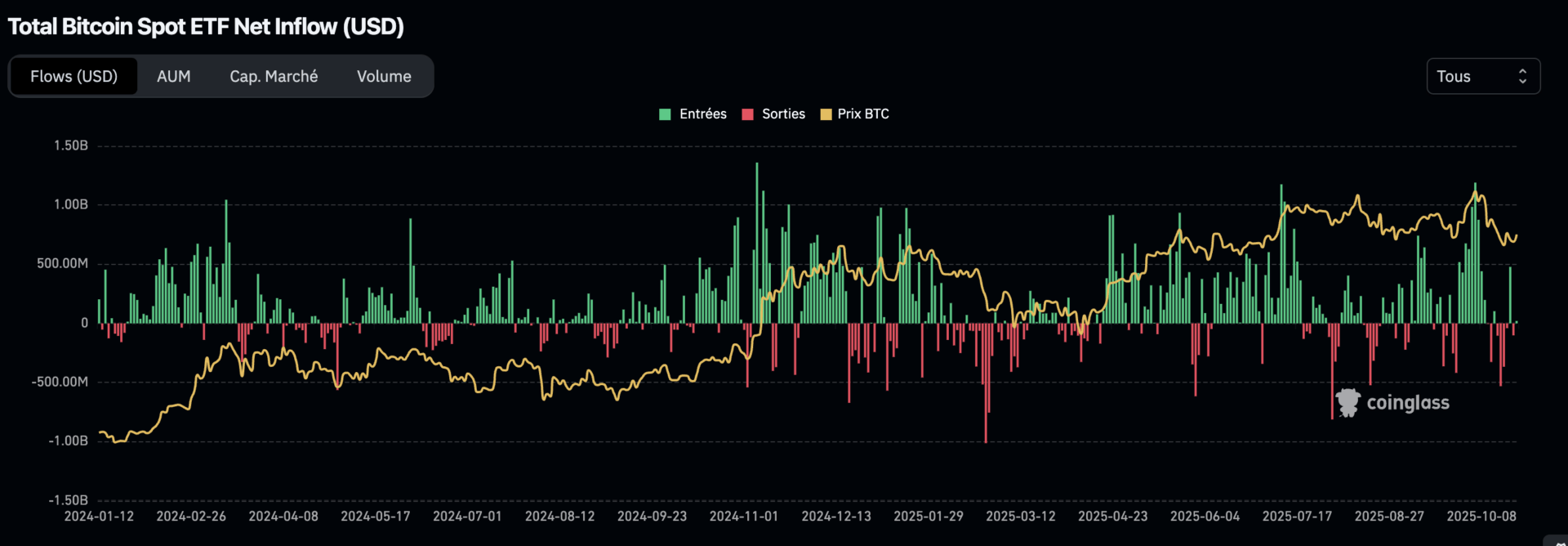Click the 2024-11-01 date axis label
1568x546 pixels.
point(743,517)
